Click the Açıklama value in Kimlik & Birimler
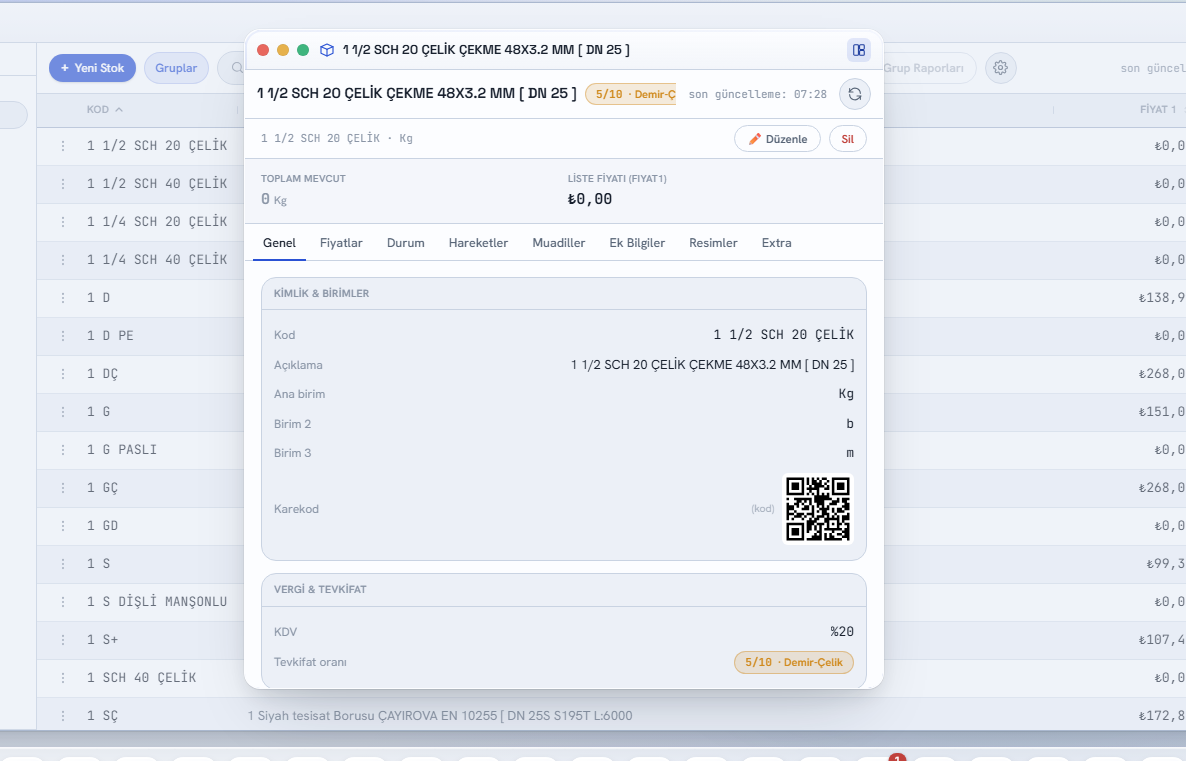The image size is (1186, 761). click(713, 365)
